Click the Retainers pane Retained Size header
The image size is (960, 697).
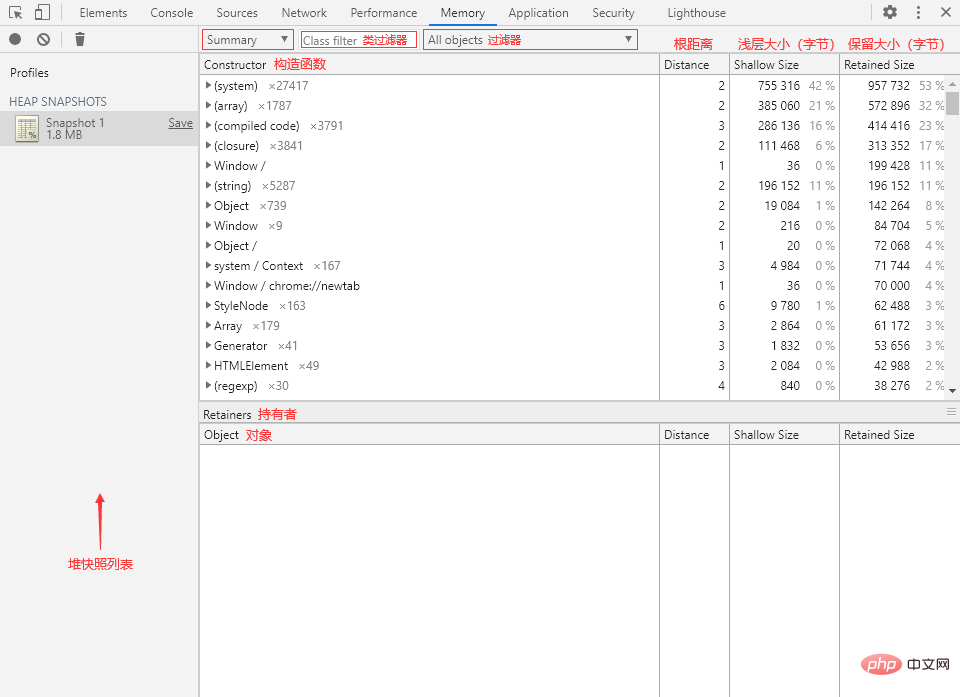(x=899, y=434)
